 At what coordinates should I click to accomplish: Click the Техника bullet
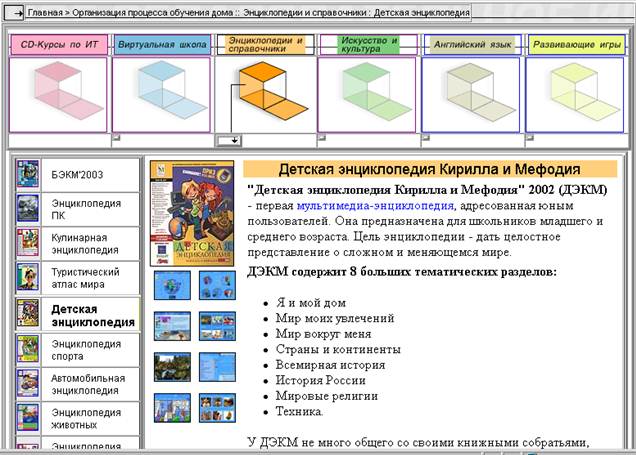(x=299, y=412)
